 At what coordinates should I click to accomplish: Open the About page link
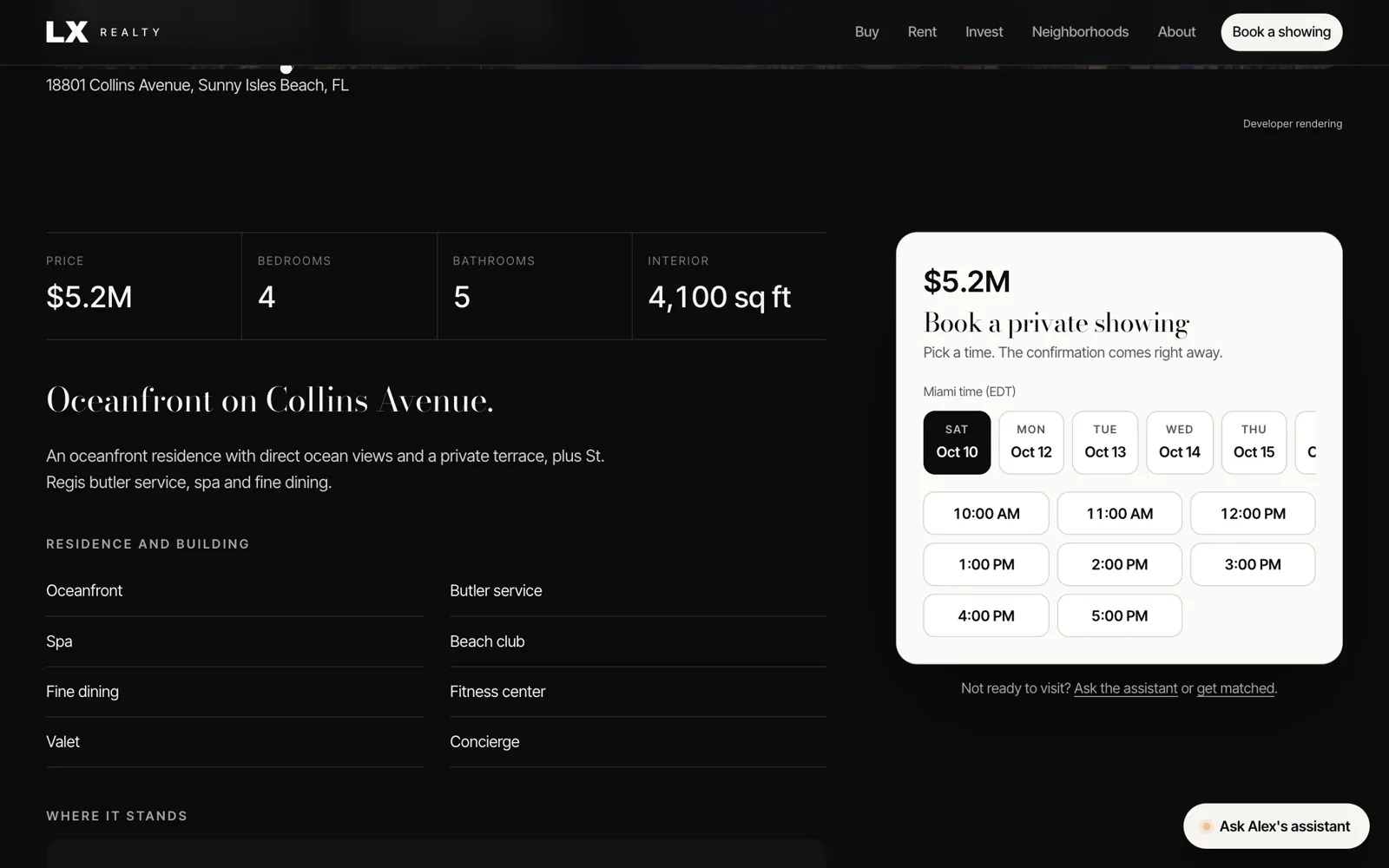pos(1176,32)
